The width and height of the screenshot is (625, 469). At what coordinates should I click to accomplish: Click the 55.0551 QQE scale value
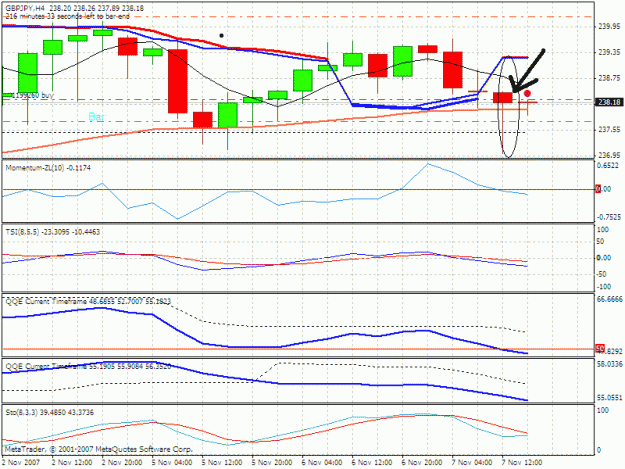coord(609,398)
